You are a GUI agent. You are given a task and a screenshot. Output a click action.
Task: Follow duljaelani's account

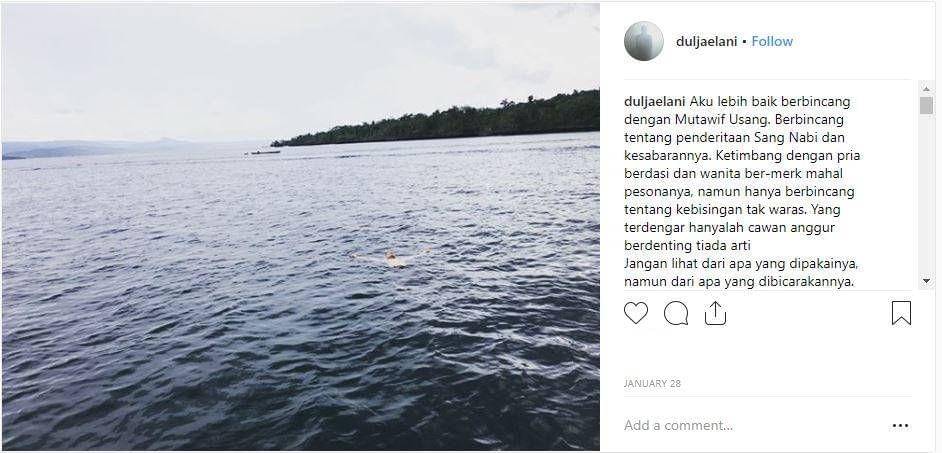[772, 41]
